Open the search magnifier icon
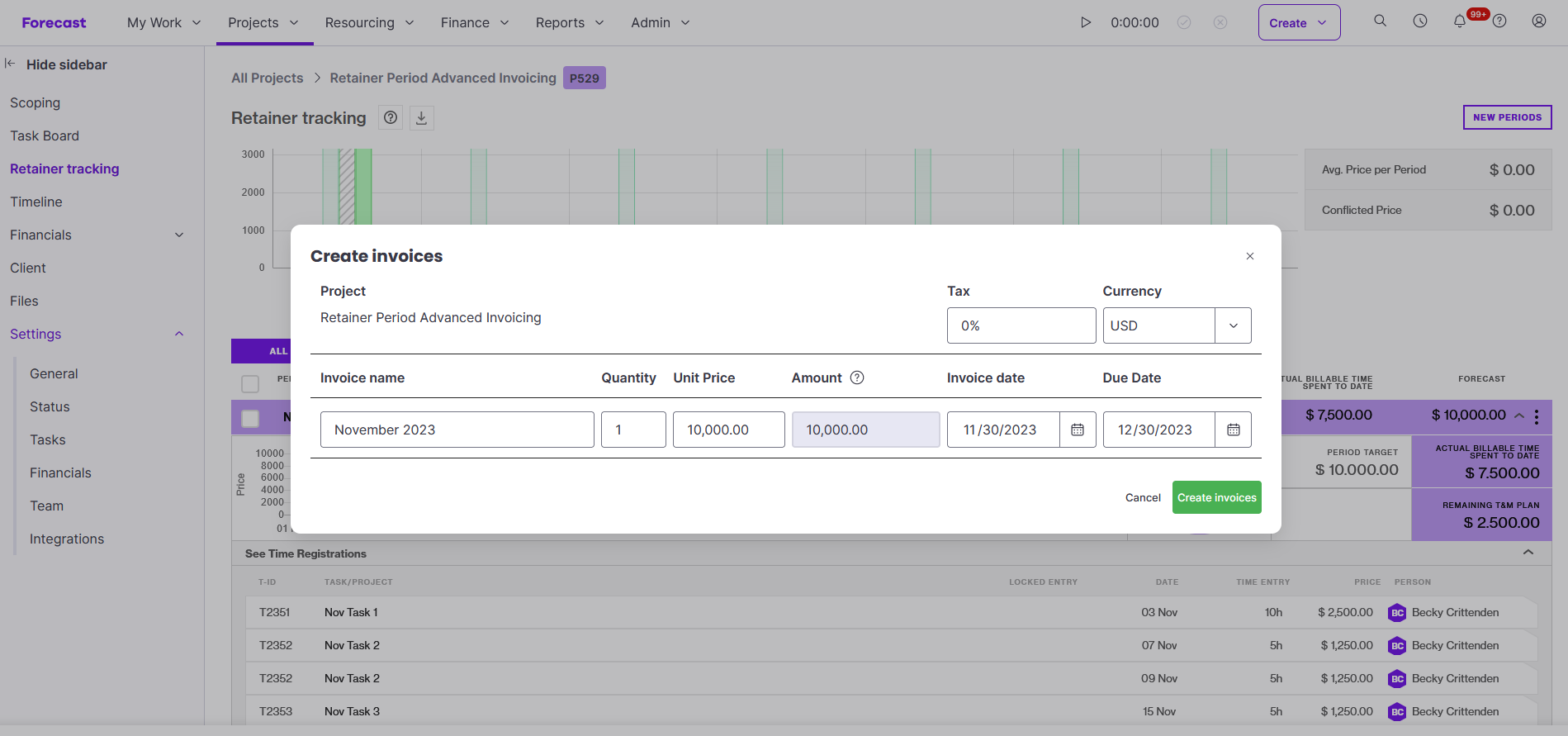Viewport: 1568px width, 736px height. [1380, 21]
